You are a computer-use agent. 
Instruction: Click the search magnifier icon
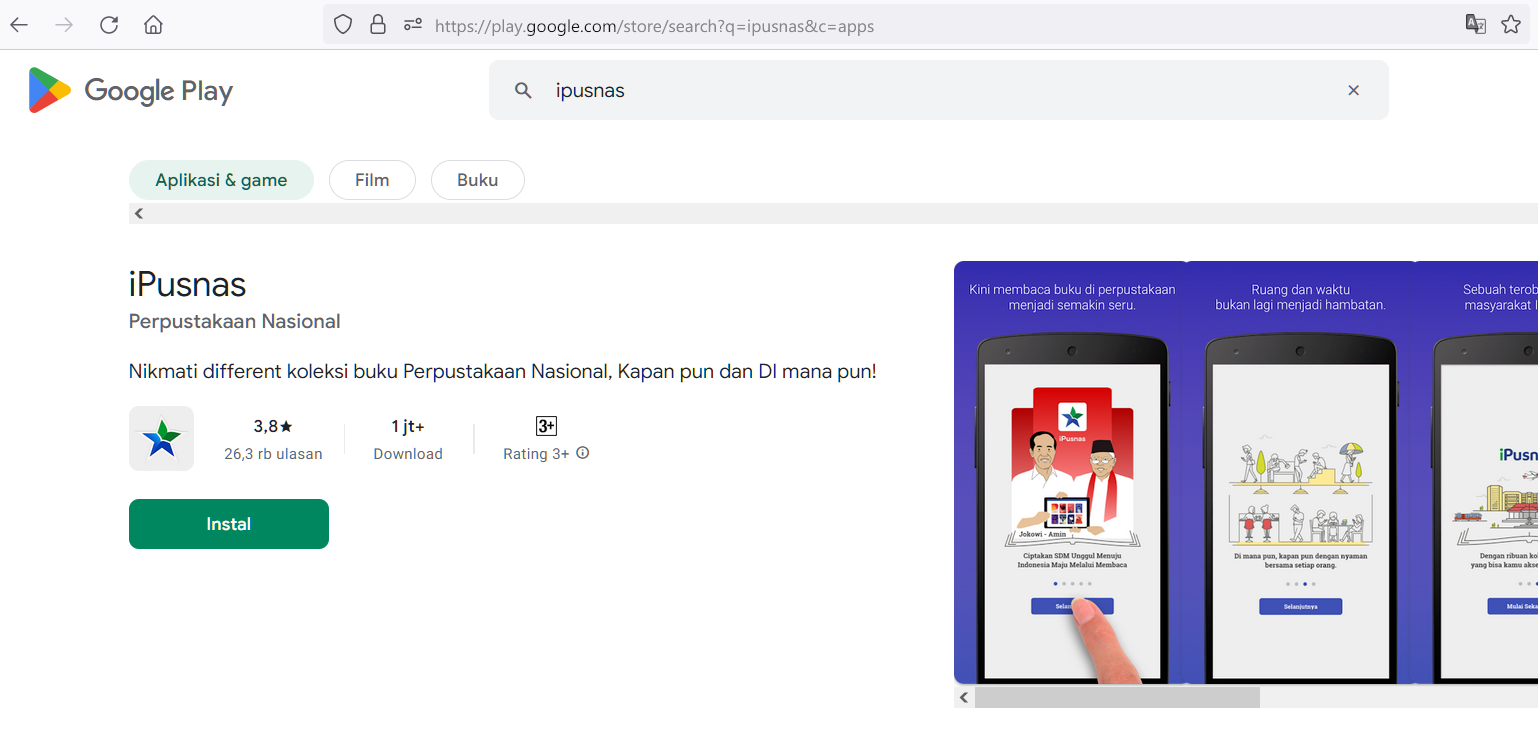click(523, 90)
